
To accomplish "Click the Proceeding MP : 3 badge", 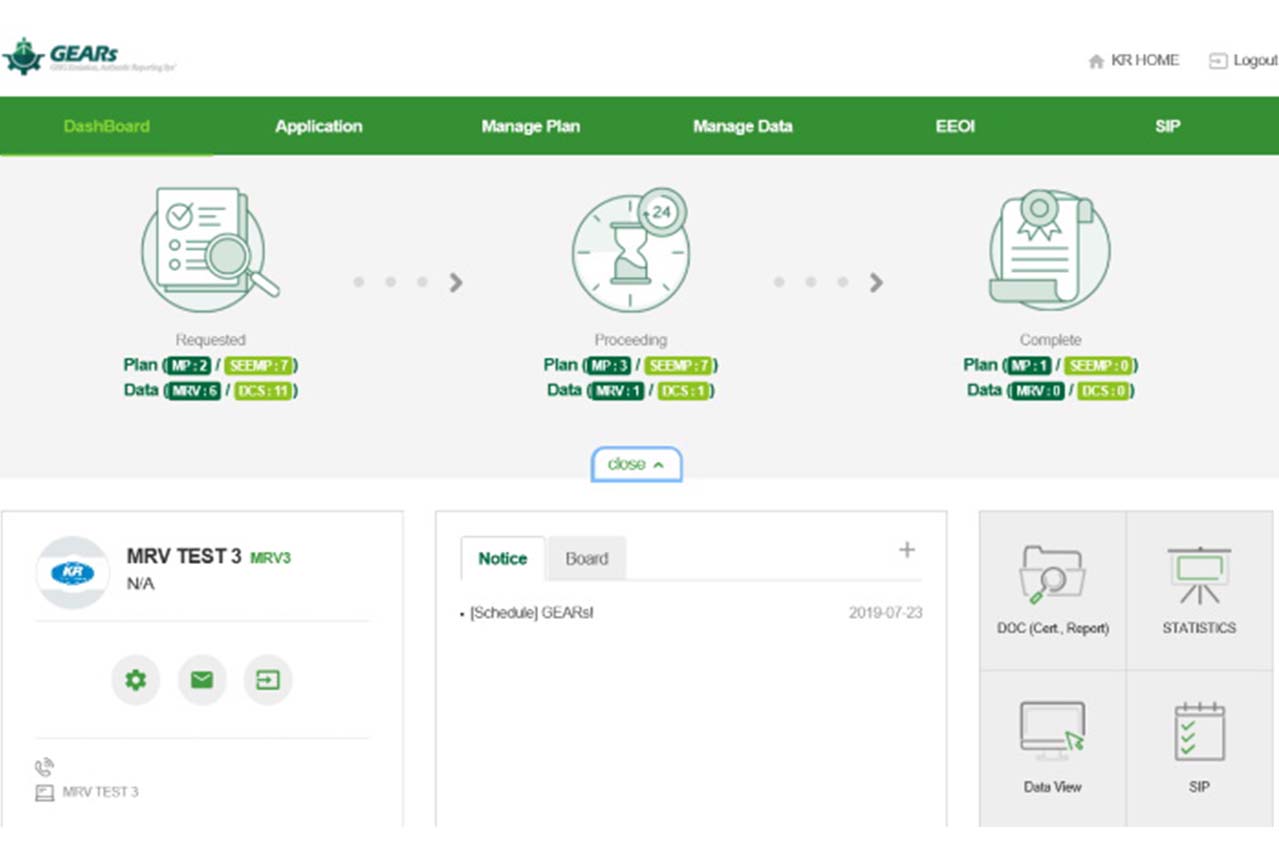I will [x=609, y=366].
